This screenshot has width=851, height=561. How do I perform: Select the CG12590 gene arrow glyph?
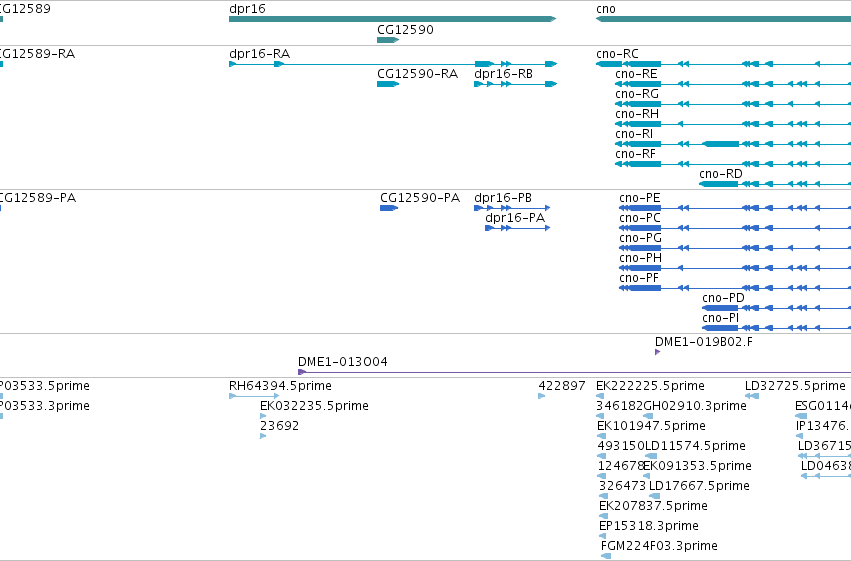click(388, 40)
